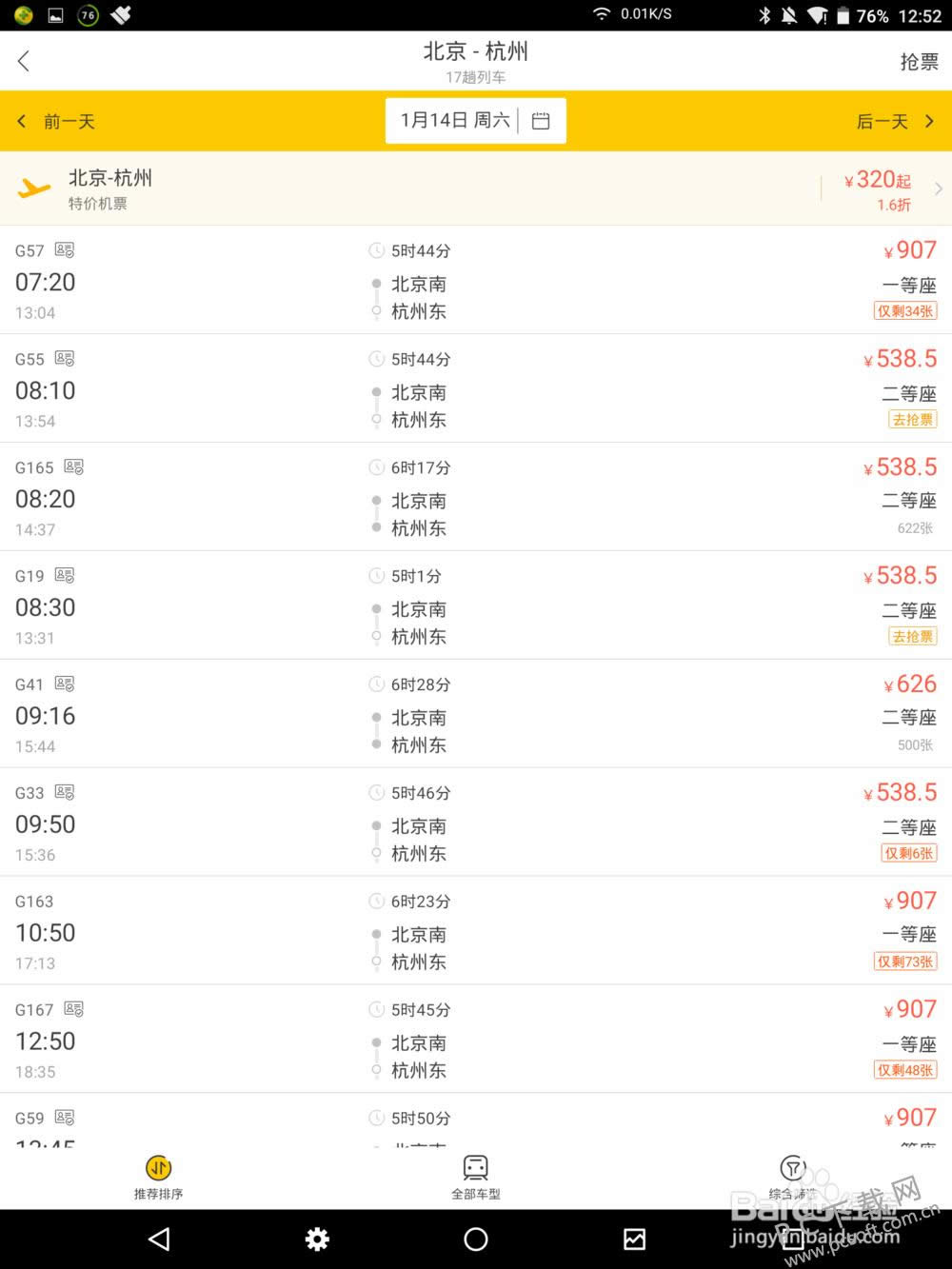This screenshot has width=952, height=1269.
Task: Select the G41 09:16 train row
Action: (476, 714)
